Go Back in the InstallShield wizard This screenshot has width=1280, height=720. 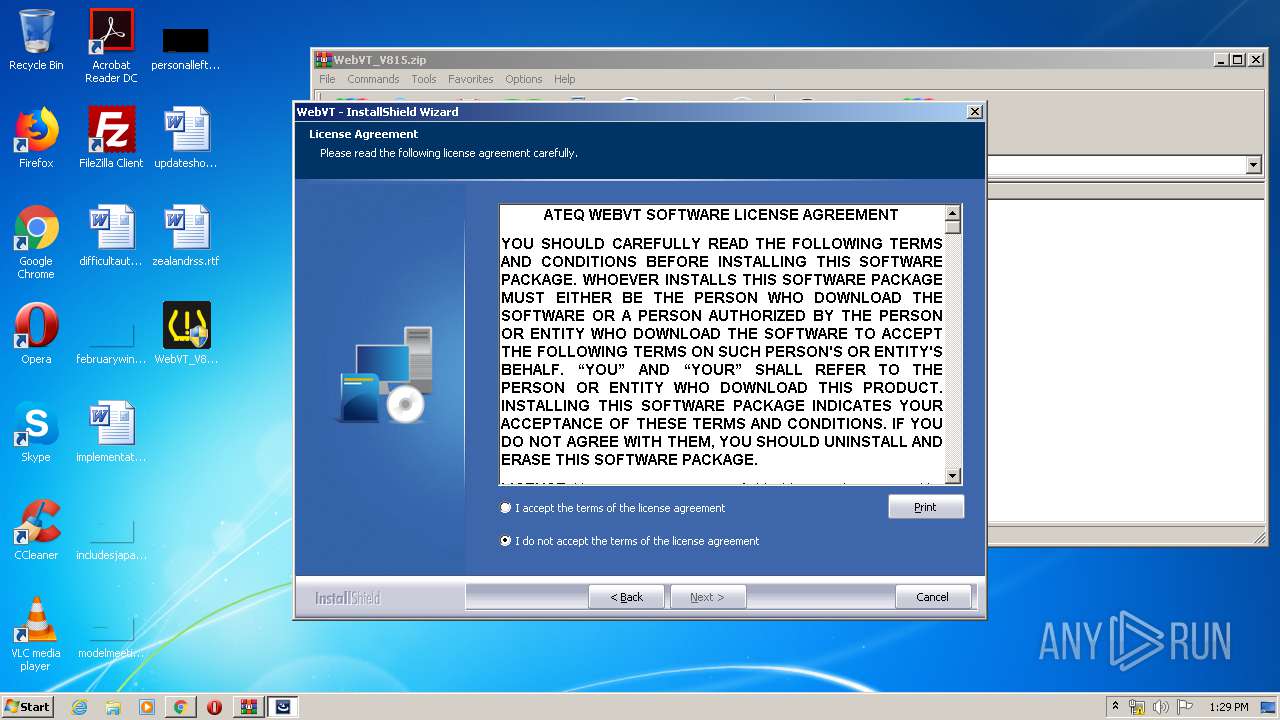point(627,597)
